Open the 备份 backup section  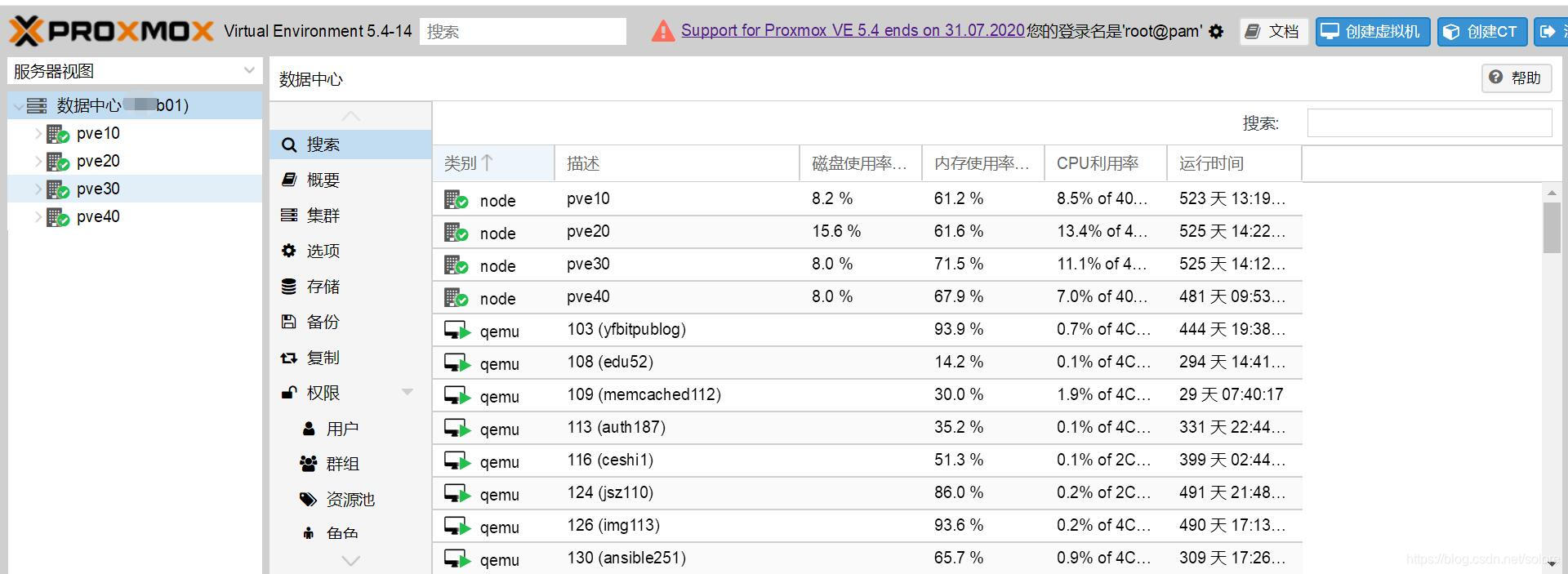coord(350,322)
